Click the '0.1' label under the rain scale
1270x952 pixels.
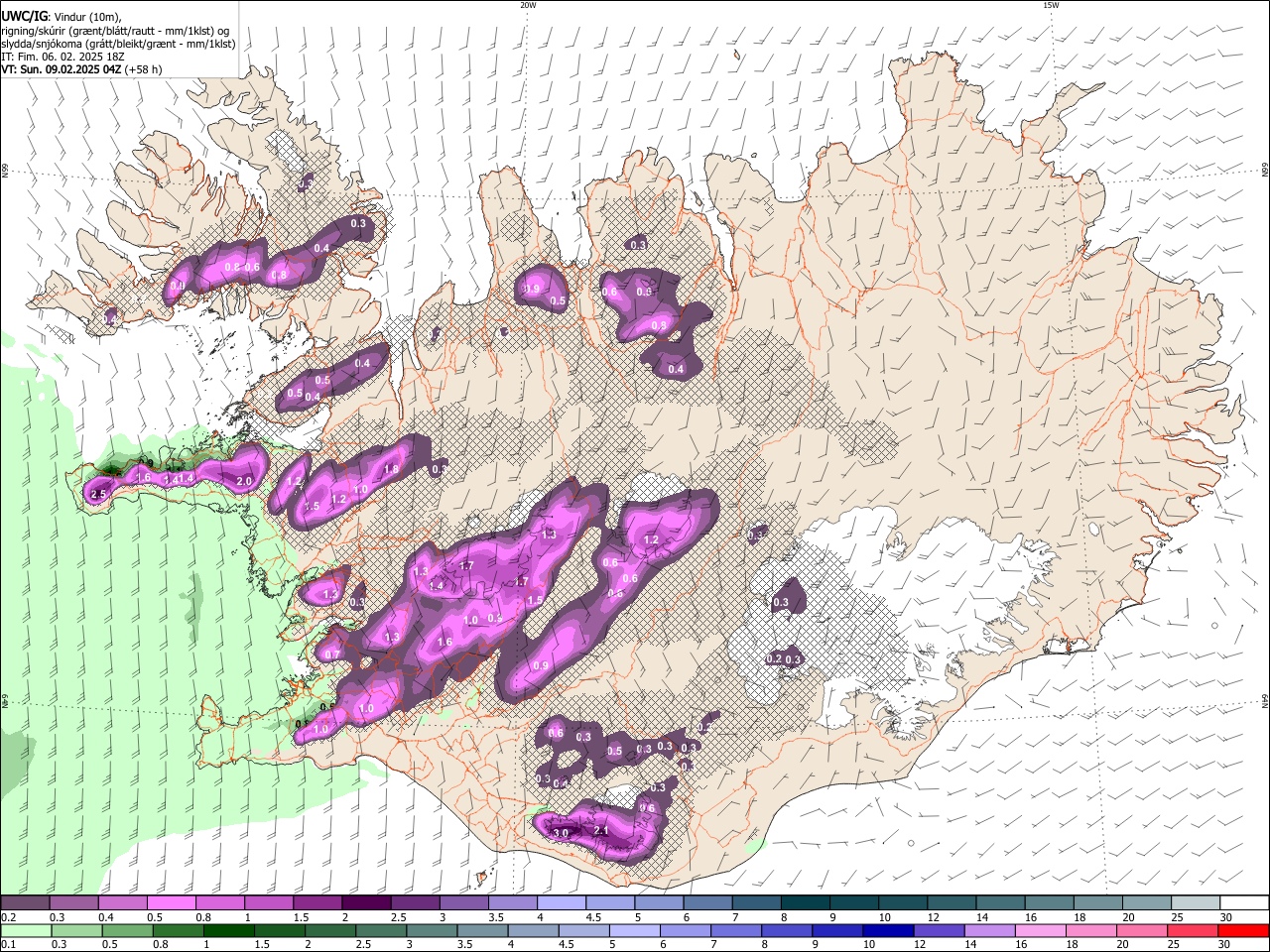[8, 945]
